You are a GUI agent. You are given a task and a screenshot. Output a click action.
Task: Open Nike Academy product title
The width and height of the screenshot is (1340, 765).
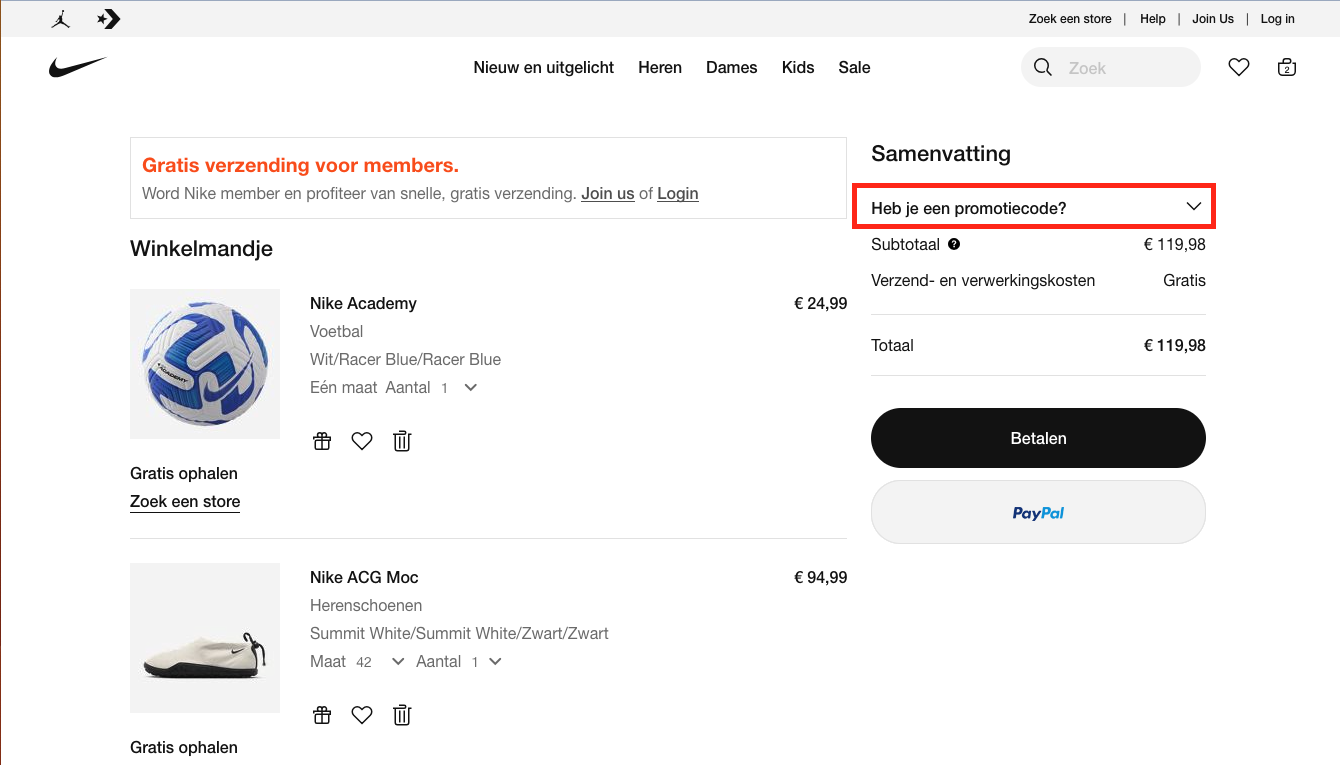[363, 303]
